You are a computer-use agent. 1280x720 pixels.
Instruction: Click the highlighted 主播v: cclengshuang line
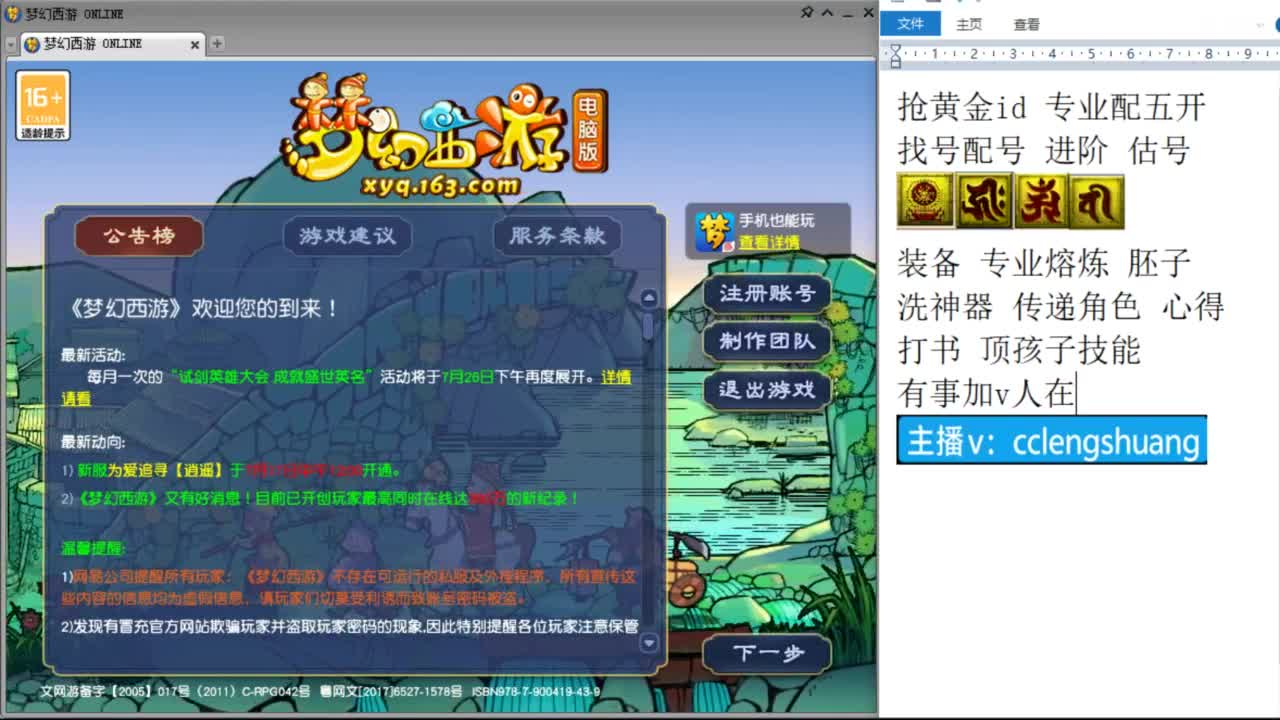[x=1051, y=441]
